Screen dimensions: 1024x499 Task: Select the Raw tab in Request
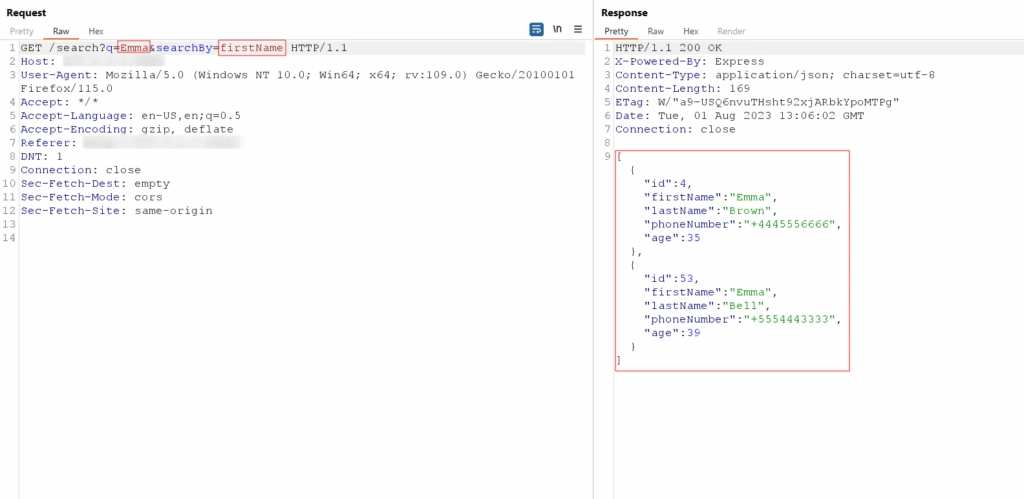[x=61, y=31]
